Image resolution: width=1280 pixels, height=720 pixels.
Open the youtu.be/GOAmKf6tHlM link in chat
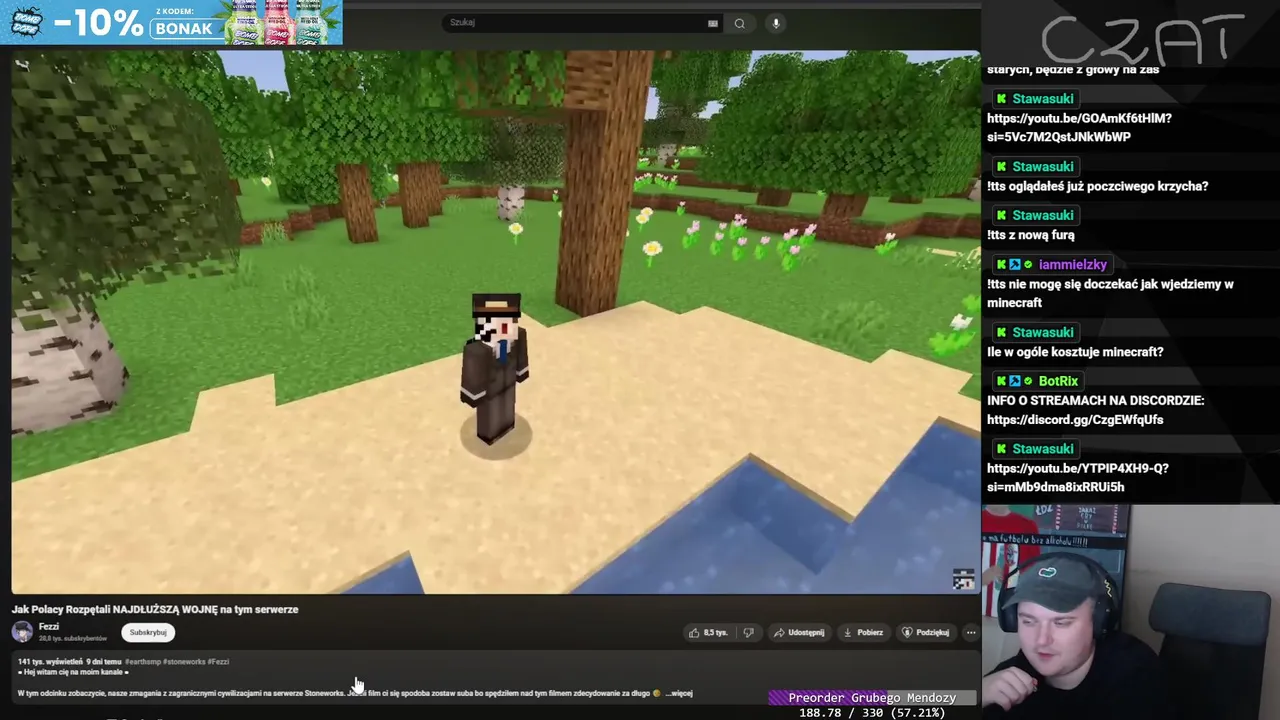pos(1079,127)
